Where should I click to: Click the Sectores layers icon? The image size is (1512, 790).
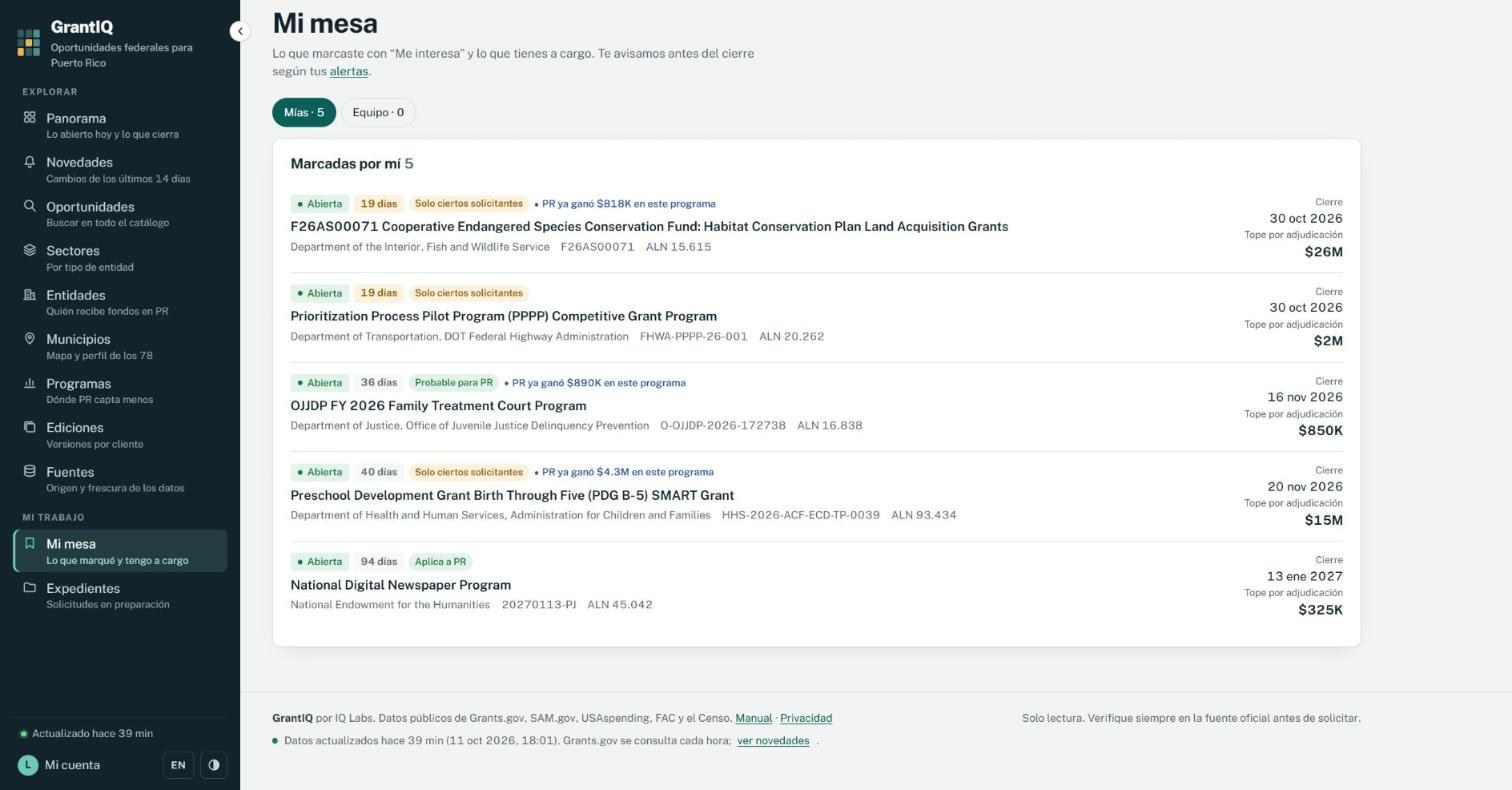pyautogui.click(x=30, y=250)
